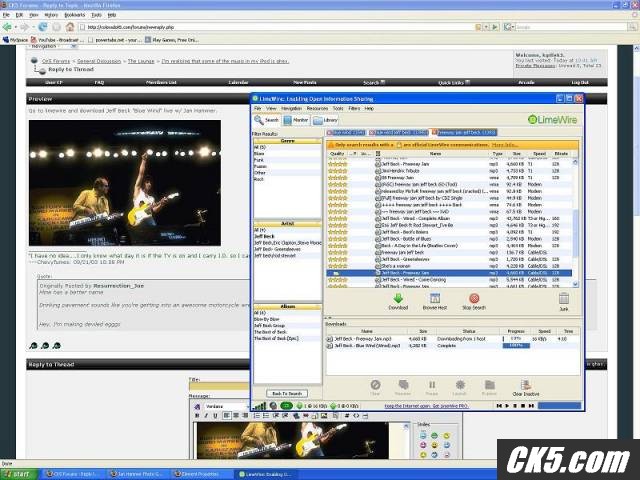Image resolution: width=640 pixels, height=480 pixels.
Task: Click the red Stop Search icon
Action: [x=474, y=298]
